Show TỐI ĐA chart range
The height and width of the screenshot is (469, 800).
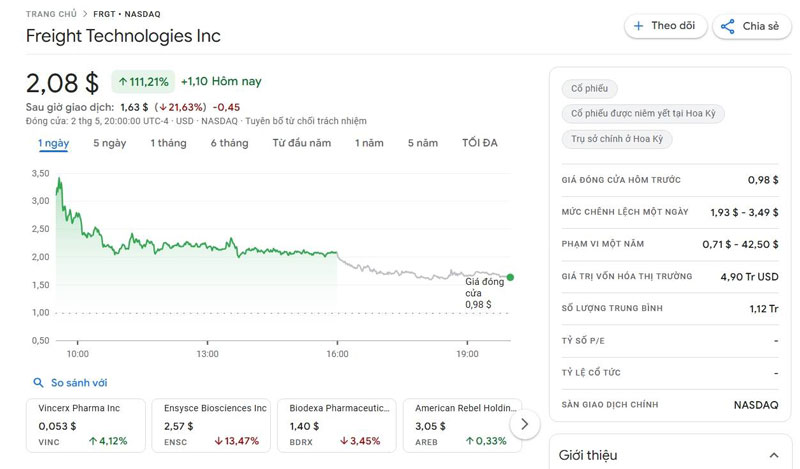tap(480, 143)
